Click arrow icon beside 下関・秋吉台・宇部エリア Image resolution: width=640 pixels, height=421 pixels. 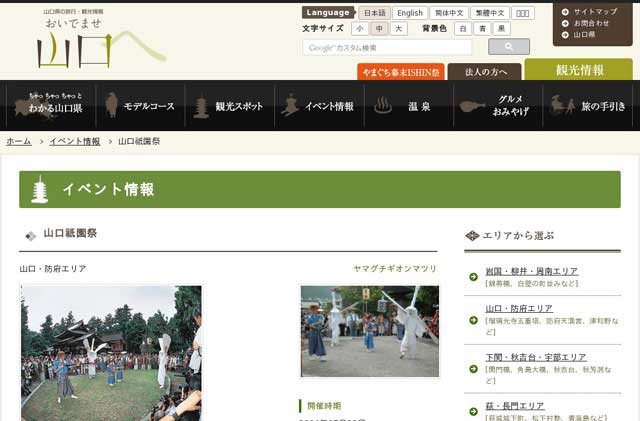(x=473, y=369)
